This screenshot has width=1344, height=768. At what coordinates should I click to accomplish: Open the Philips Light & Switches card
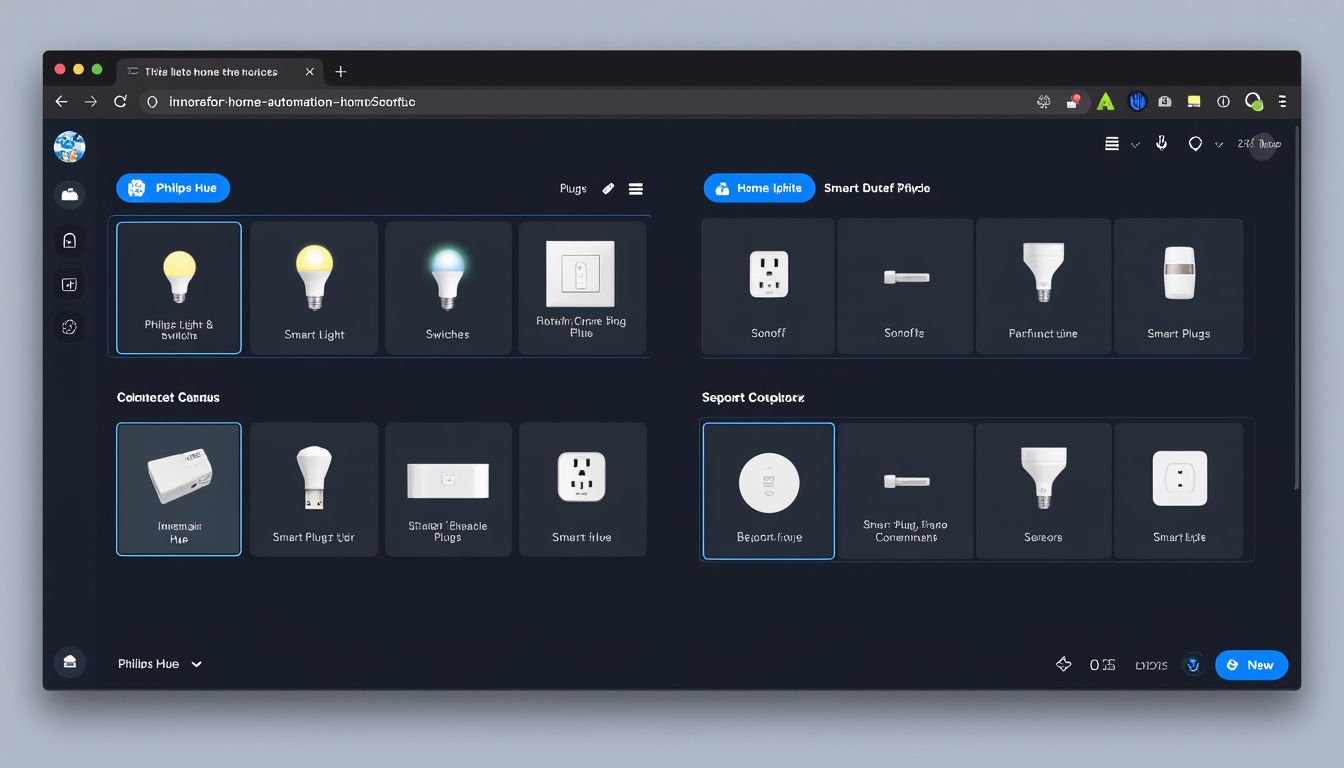pos(179,288)
